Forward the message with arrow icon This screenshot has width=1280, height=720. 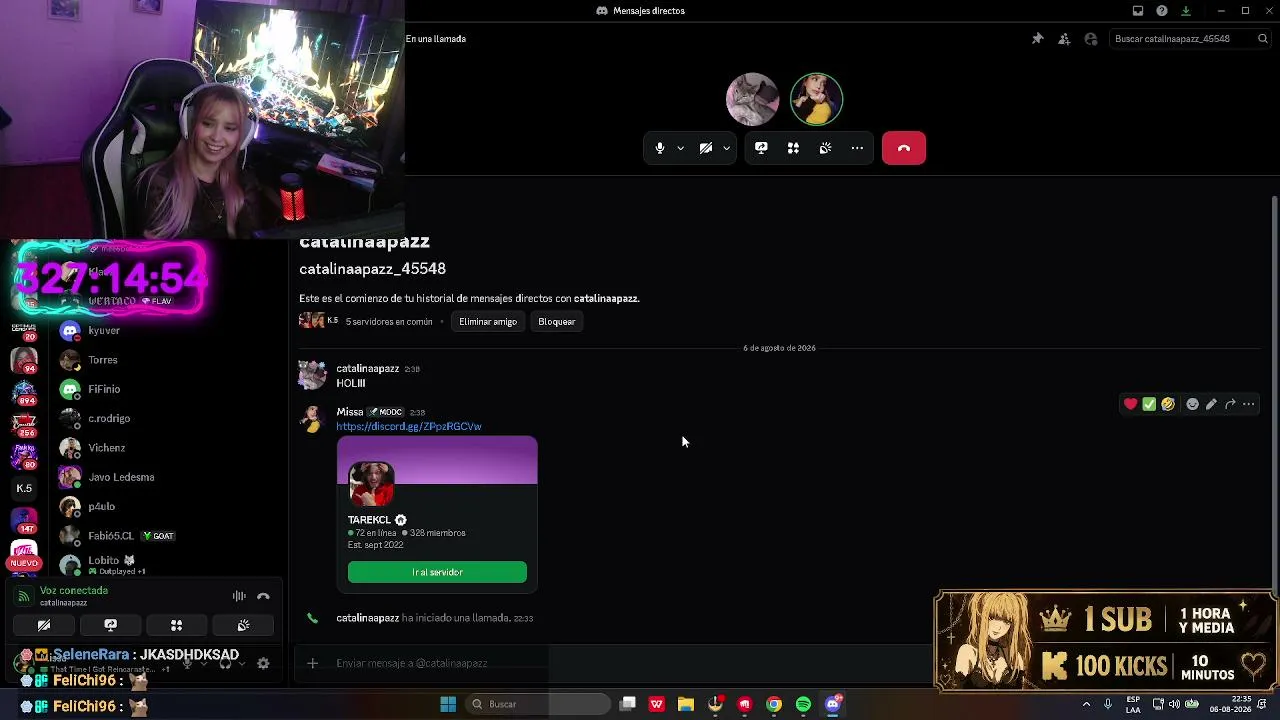point(1230,404)
